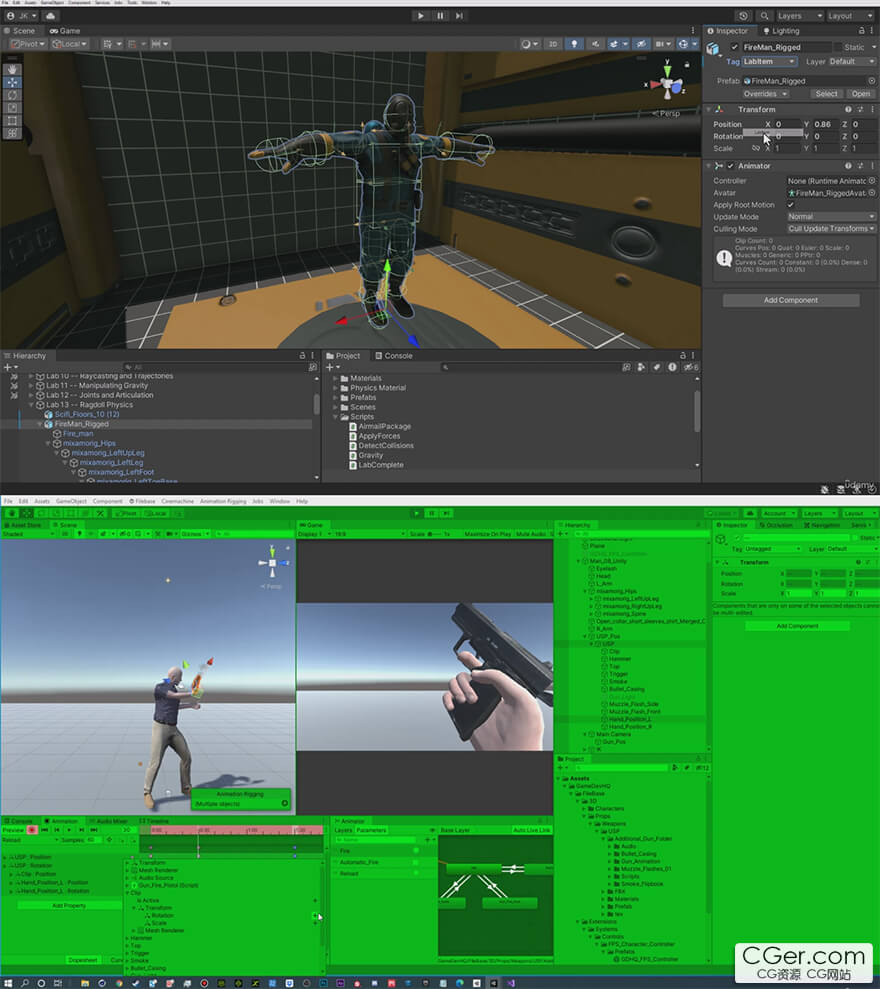Screen dimensions: 880x989
Task: Open the Layout dropdown in top toolbar
Action: (850, 16)
